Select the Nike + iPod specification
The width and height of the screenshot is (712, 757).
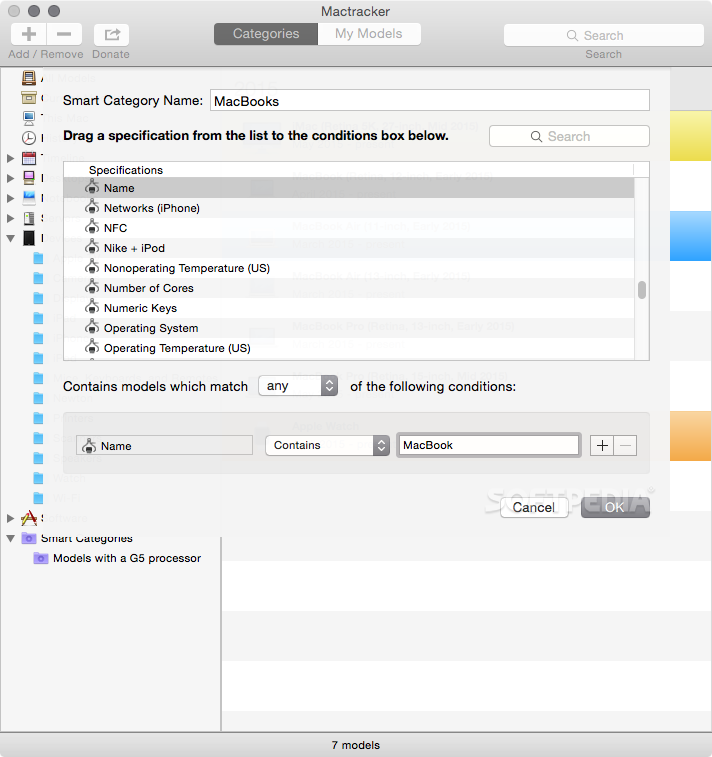click(349, 248)
